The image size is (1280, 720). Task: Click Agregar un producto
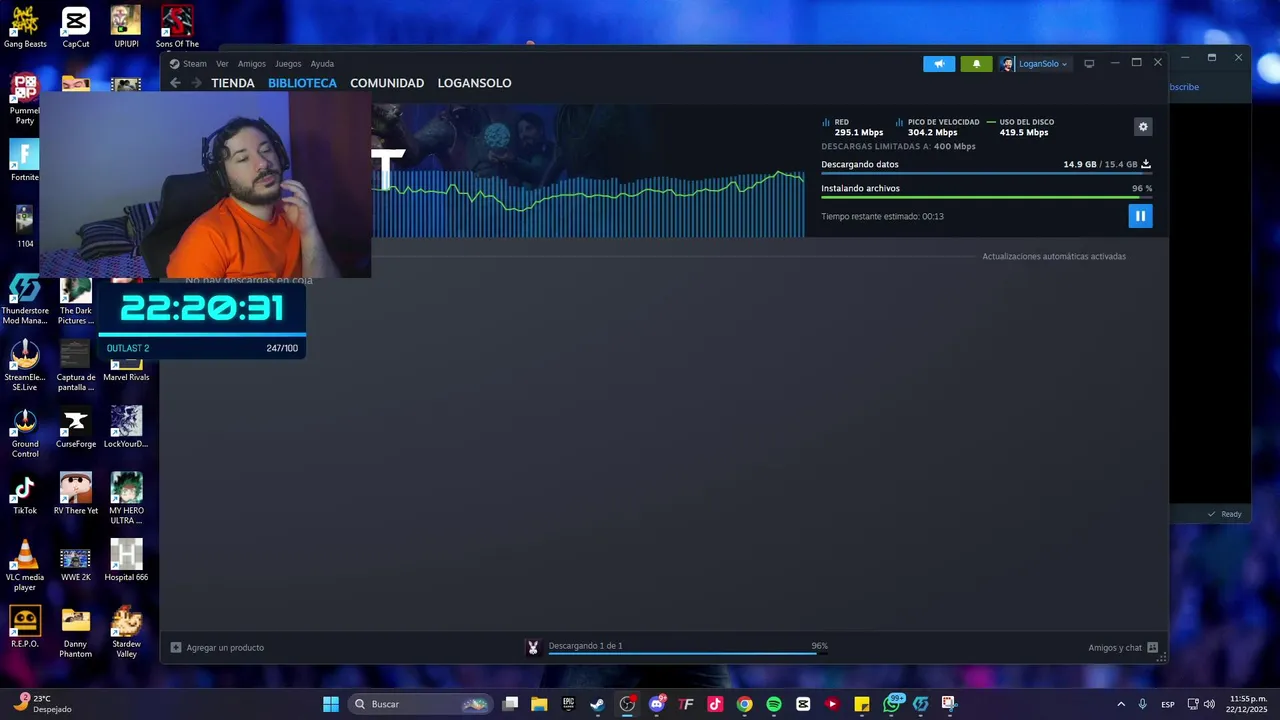217,648
